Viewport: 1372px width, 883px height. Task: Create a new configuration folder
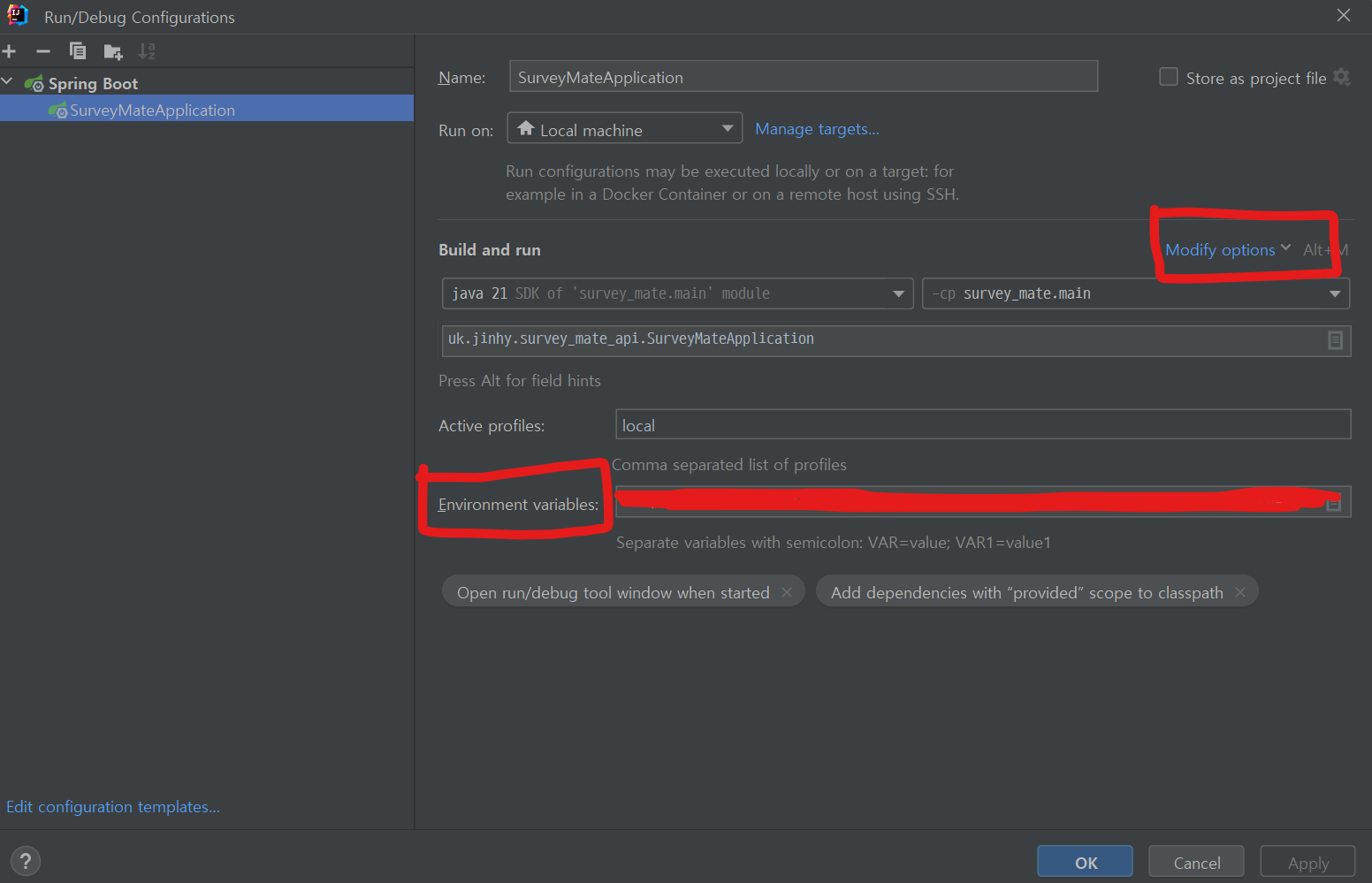coord(113,52)
